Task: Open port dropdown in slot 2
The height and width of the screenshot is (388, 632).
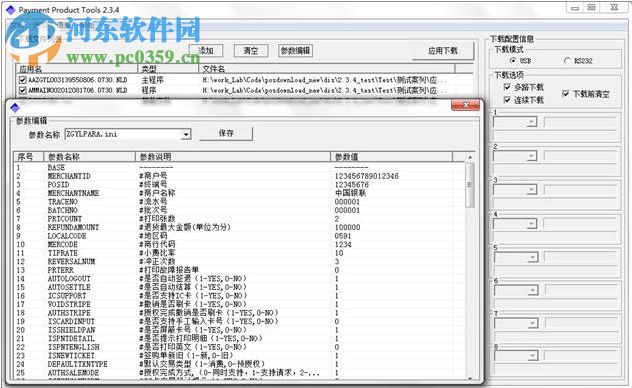Action: pos(532,156)
